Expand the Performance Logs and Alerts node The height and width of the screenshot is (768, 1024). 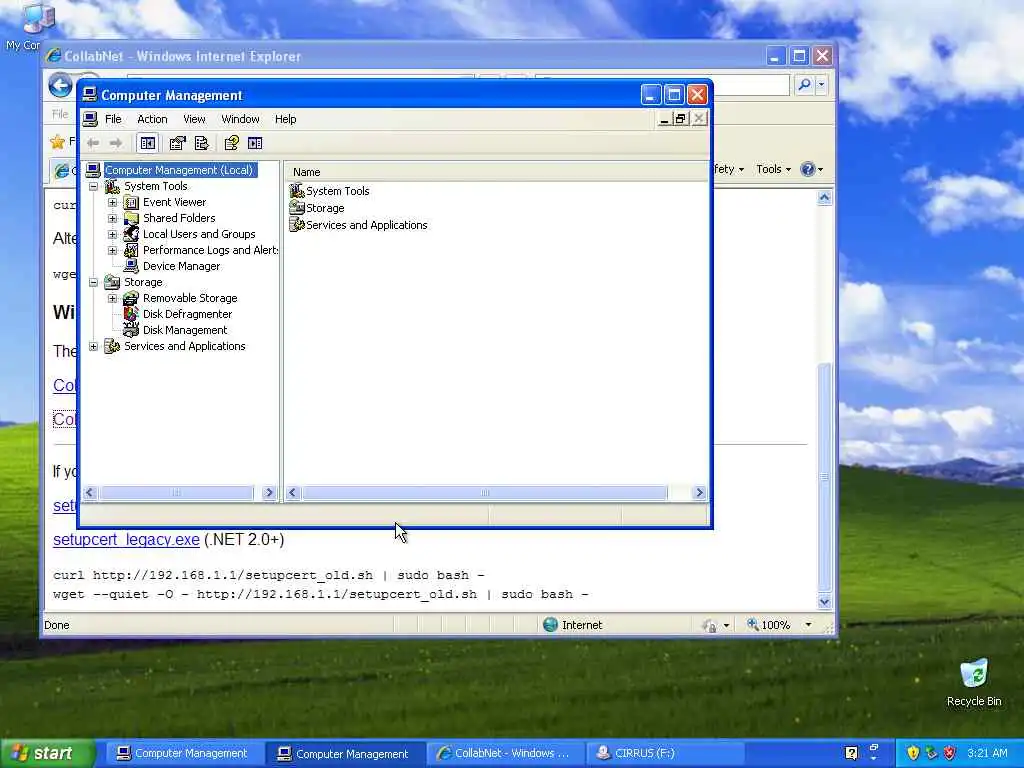[112, 251]
